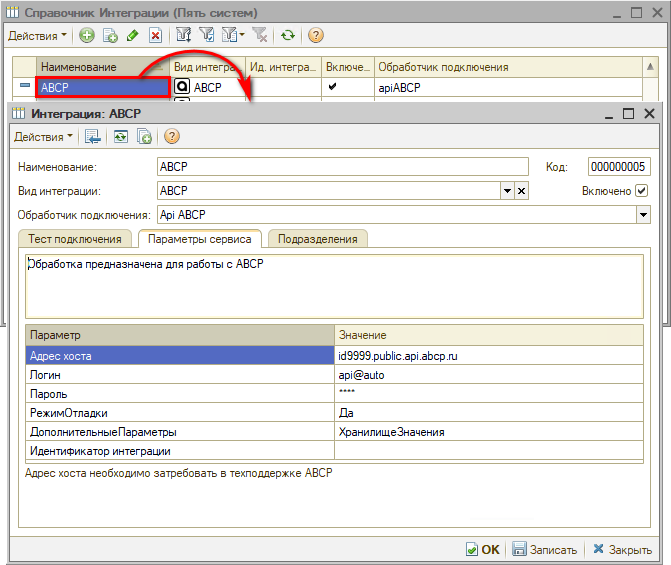Screen dimensions: 671x565
Task: Sort by Наименование column header
Action: point(103,67)
